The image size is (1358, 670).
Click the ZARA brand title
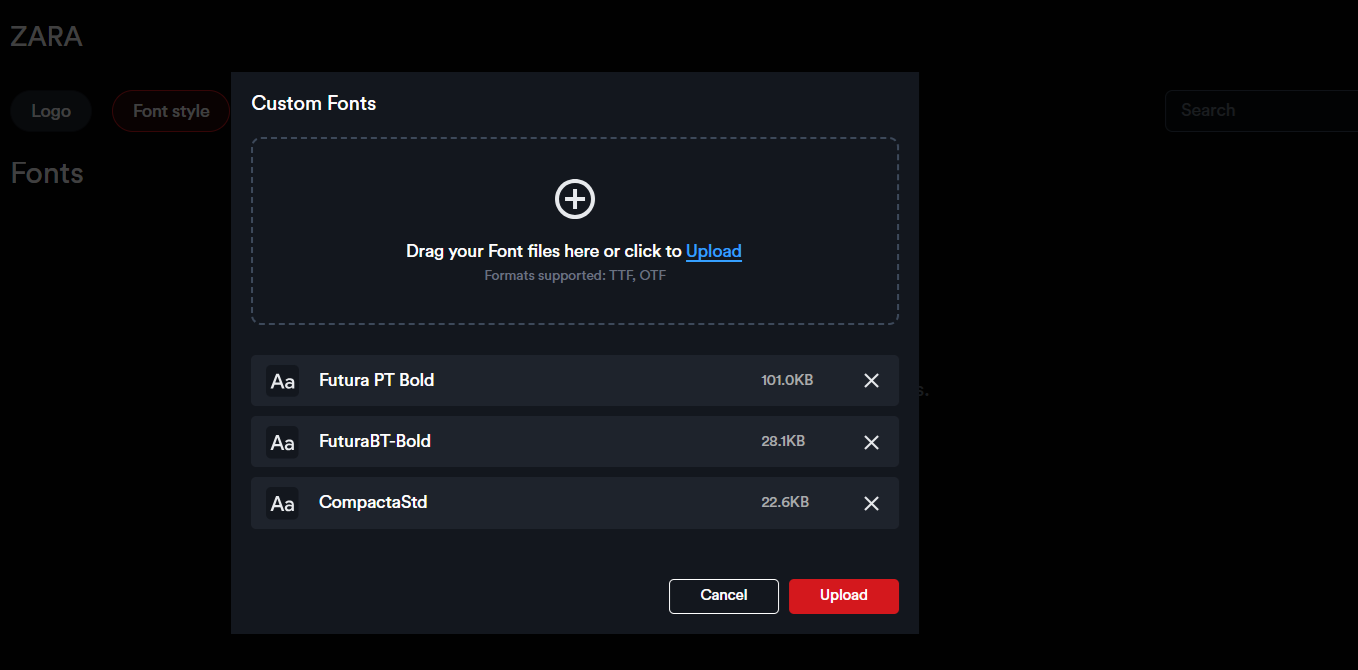pyautogui.click(x=46, y=37)
